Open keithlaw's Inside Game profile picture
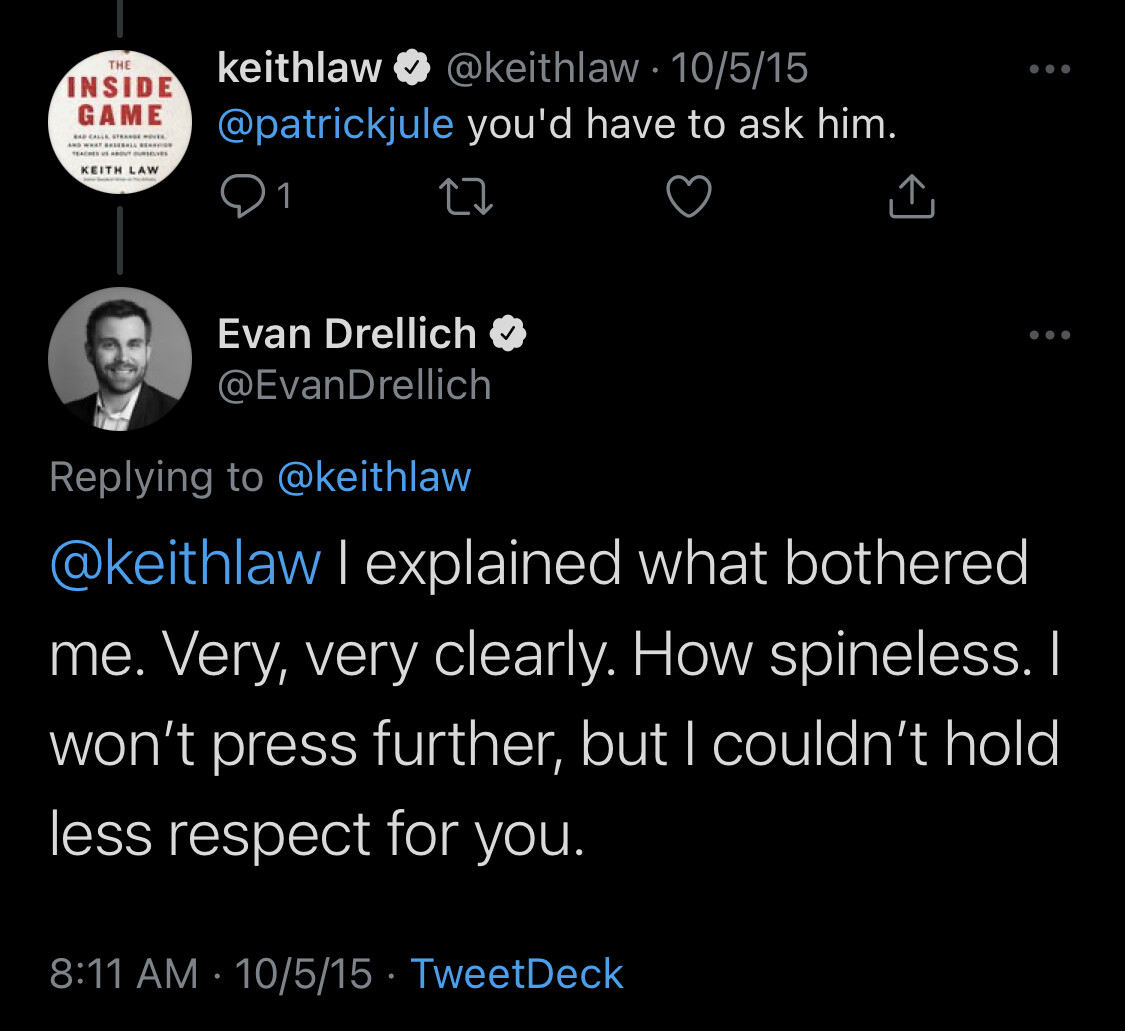The height and width of the screenshot is (1031, 1125). [120, 122]
